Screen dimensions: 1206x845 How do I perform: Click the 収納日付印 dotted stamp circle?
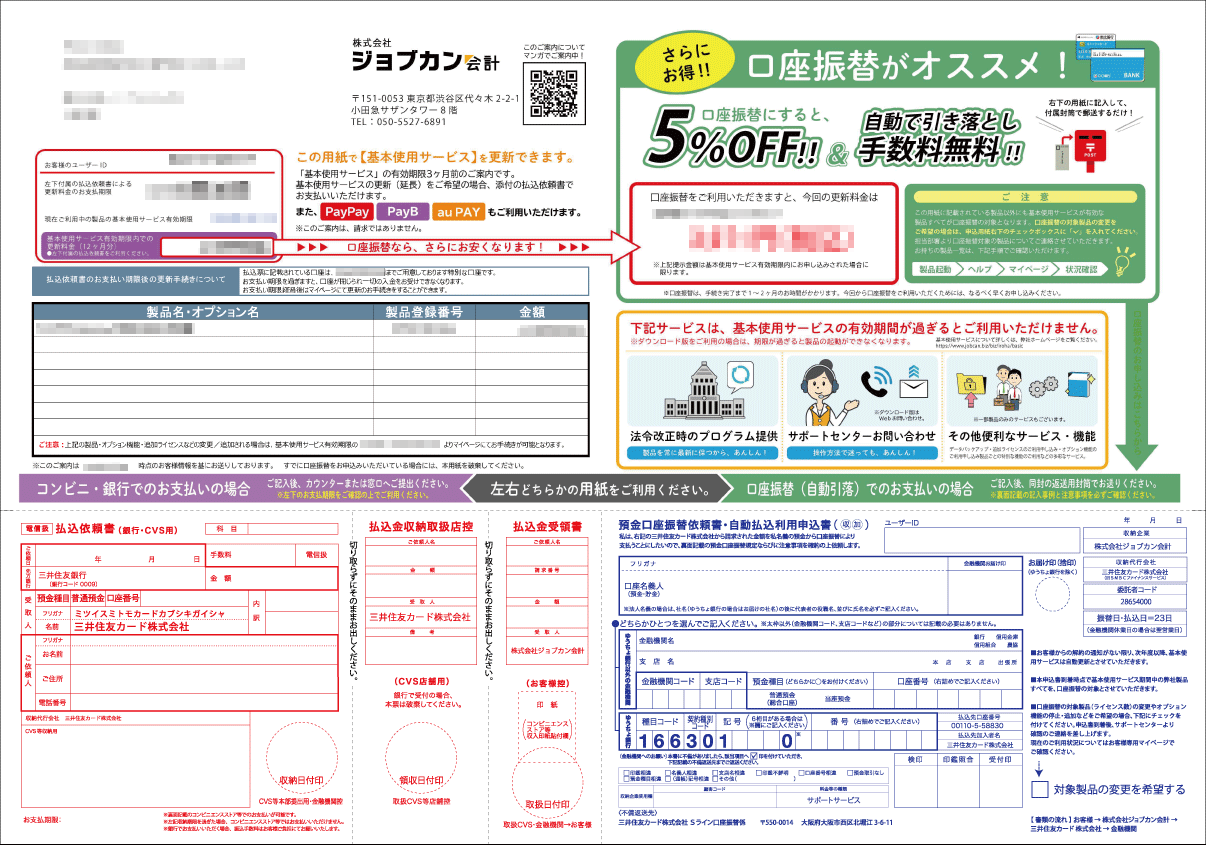301,760
